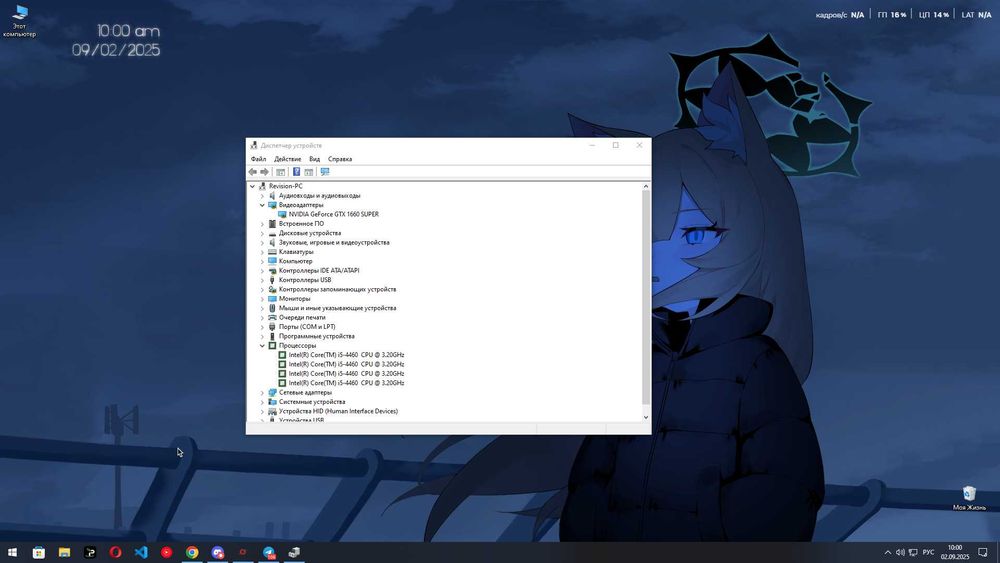The height and width of the screenshot is (563, 1000).
Task: Select the Мыши и иные указывающие устройства row
Action: 337,308
